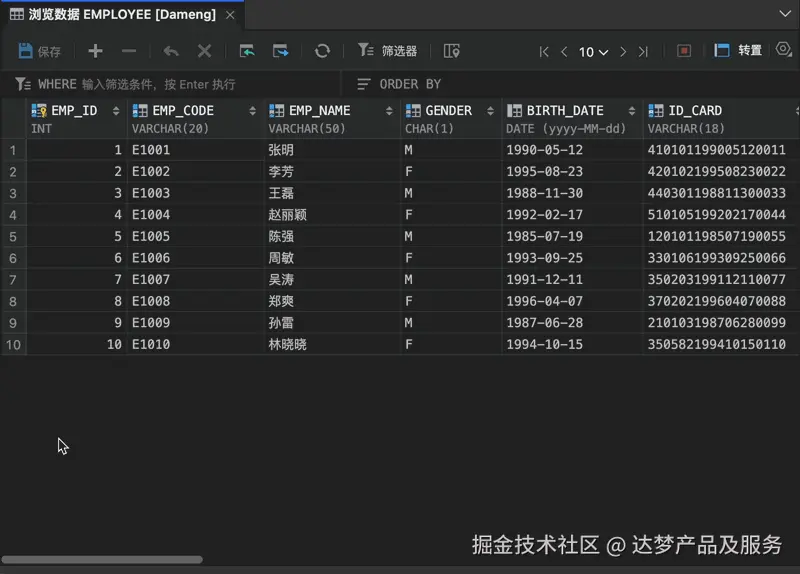800x574 pixels.
Task: Go to the last page
Action: [643, 52]
